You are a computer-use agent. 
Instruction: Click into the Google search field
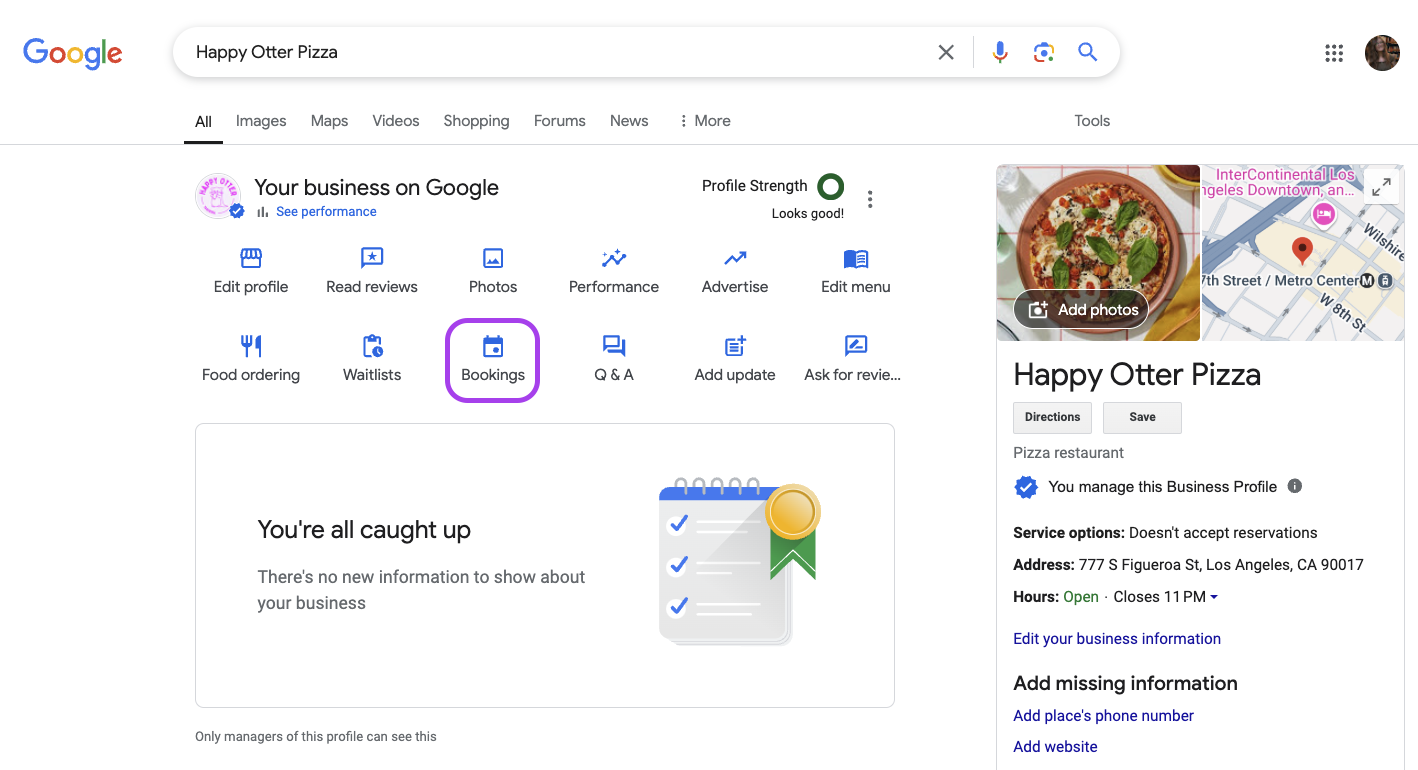(560, 52)
